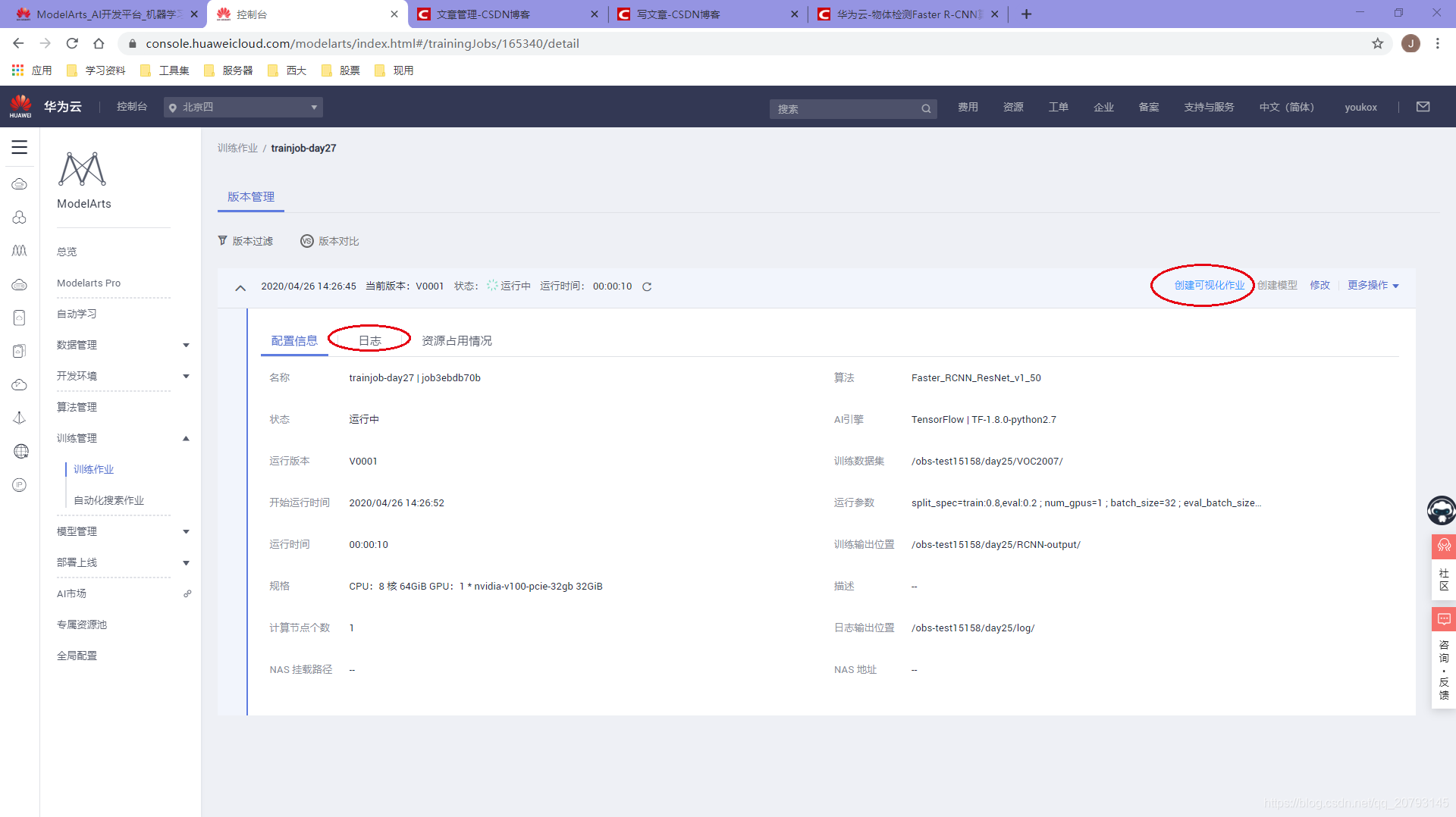The height and width of the screenshot is (817, 1456).
Task: Switch to ModelArts browser tab
Action: click(107, 14)
